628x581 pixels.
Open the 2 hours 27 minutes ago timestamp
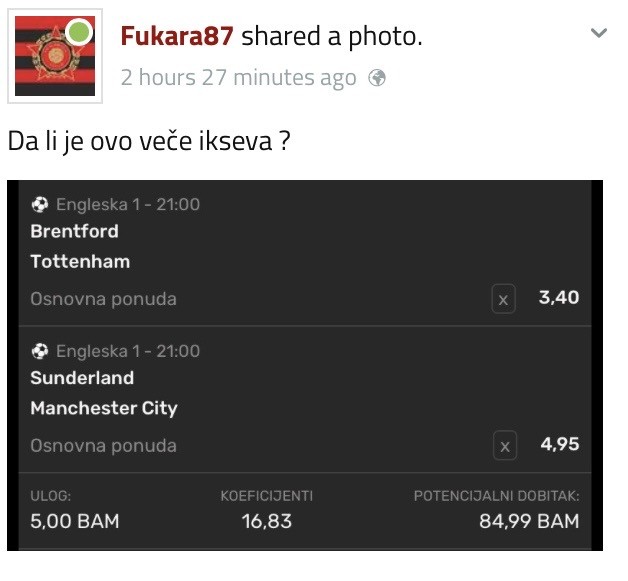point(238,77)
